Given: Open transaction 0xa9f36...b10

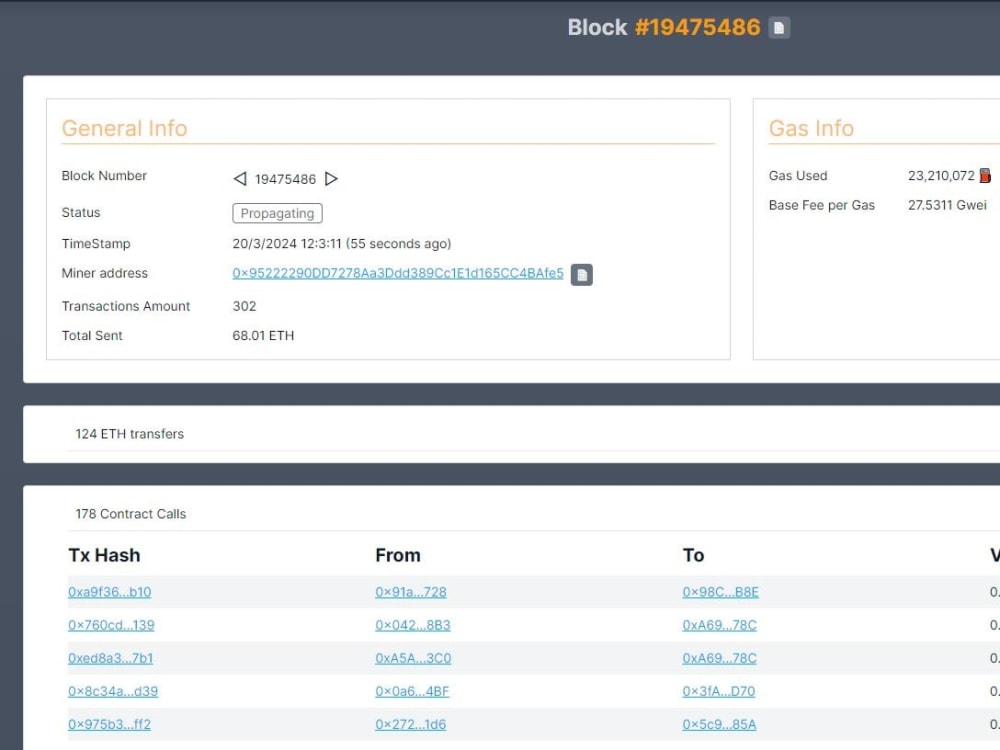Looking at the screenshot, I should pos(110,592).
